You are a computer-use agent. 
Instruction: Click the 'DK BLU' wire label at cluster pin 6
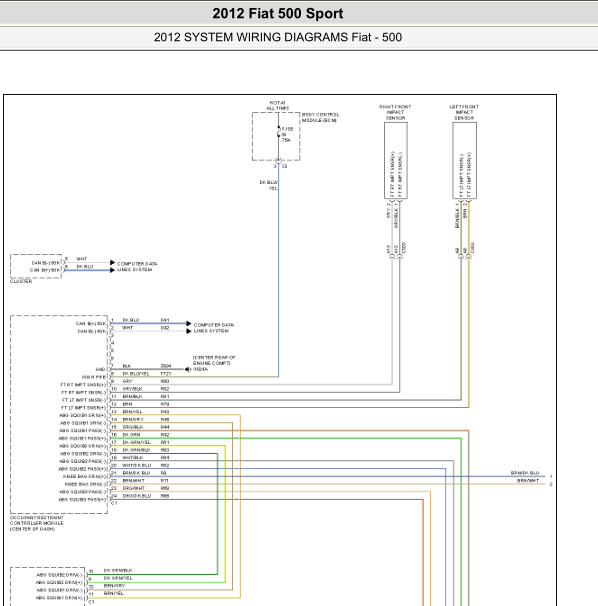click(85, 267)
